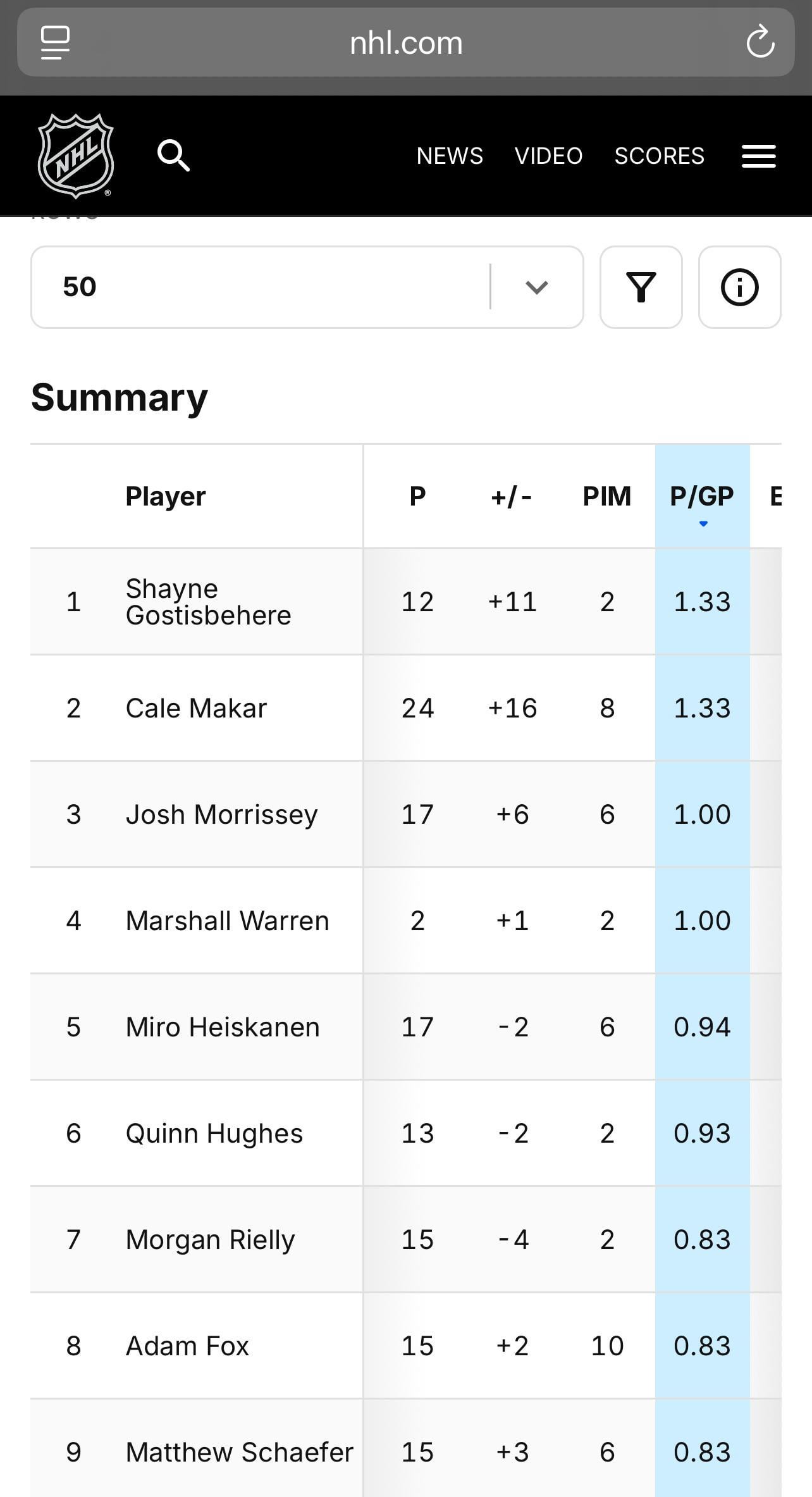
Task: Open the hamburger menu
Action: click(x=758, y=156)
